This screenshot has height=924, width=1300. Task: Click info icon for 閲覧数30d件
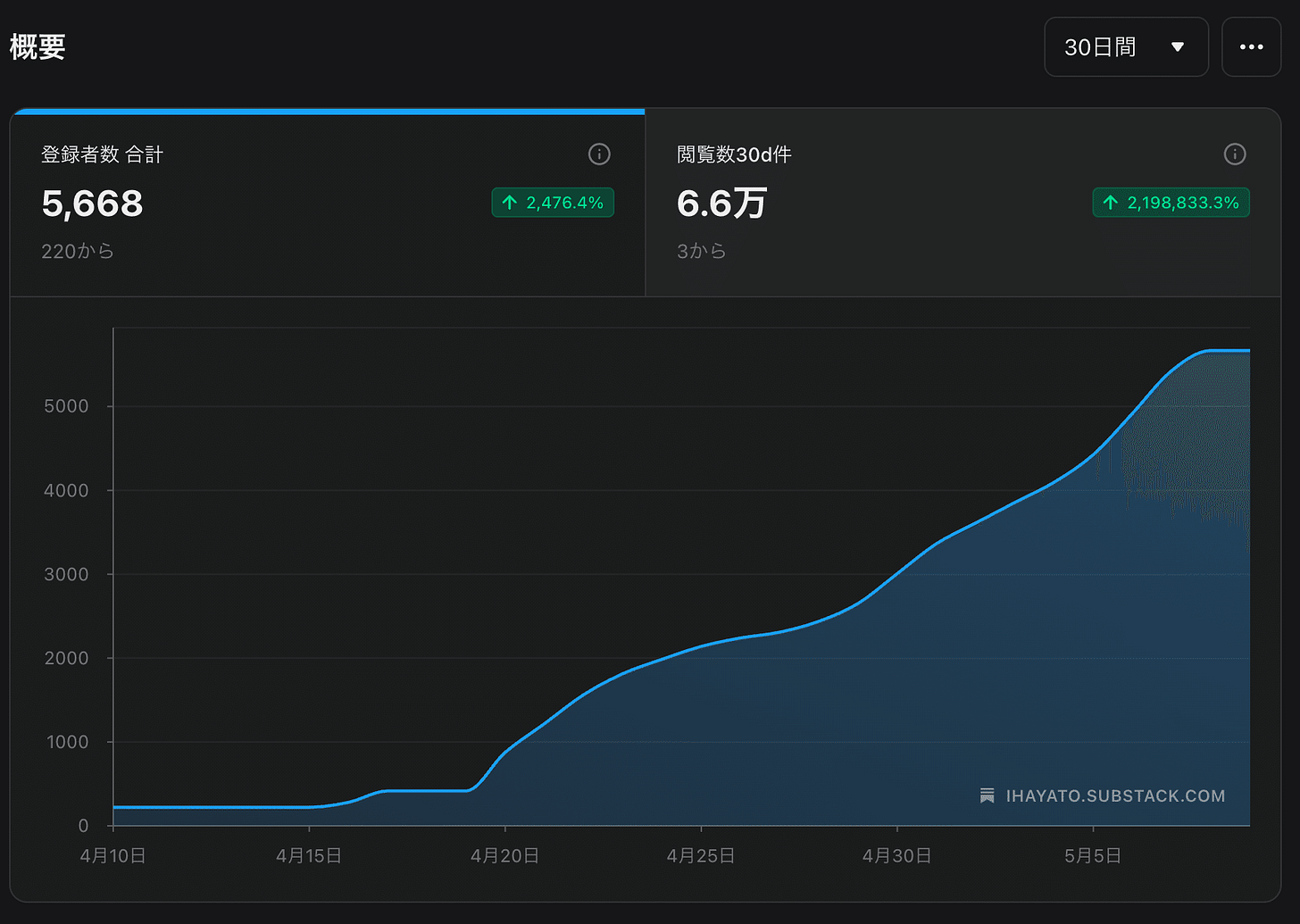(x=1235, y=154)
